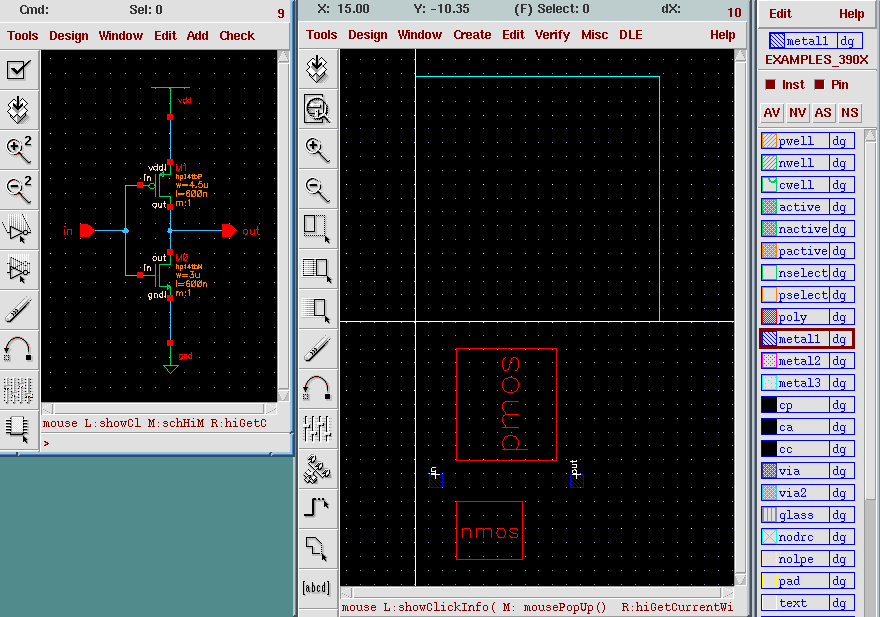Click Zoom In icon in layout toolbar
The width and height of the screenshot is (880, 617).
click(x=318, y=149)
